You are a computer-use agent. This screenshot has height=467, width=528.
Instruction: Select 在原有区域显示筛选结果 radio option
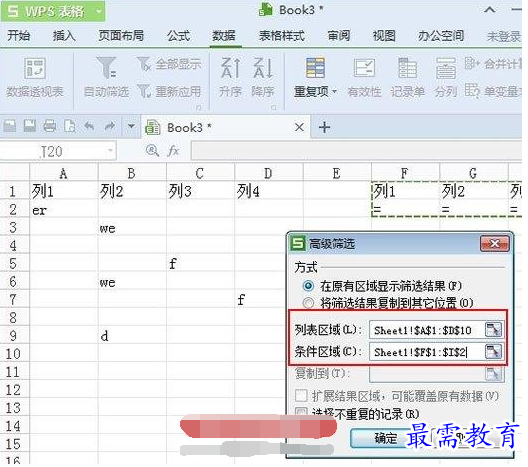(308, 287)
